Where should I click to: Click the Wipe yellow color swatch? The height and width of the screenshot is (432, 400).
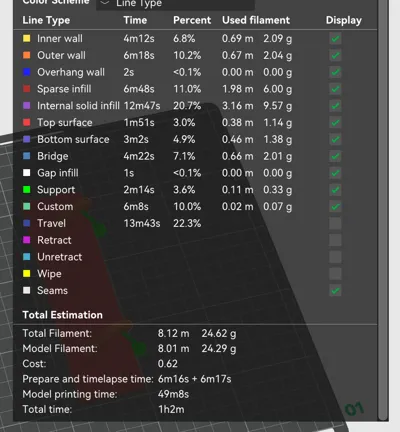[27, 274]
